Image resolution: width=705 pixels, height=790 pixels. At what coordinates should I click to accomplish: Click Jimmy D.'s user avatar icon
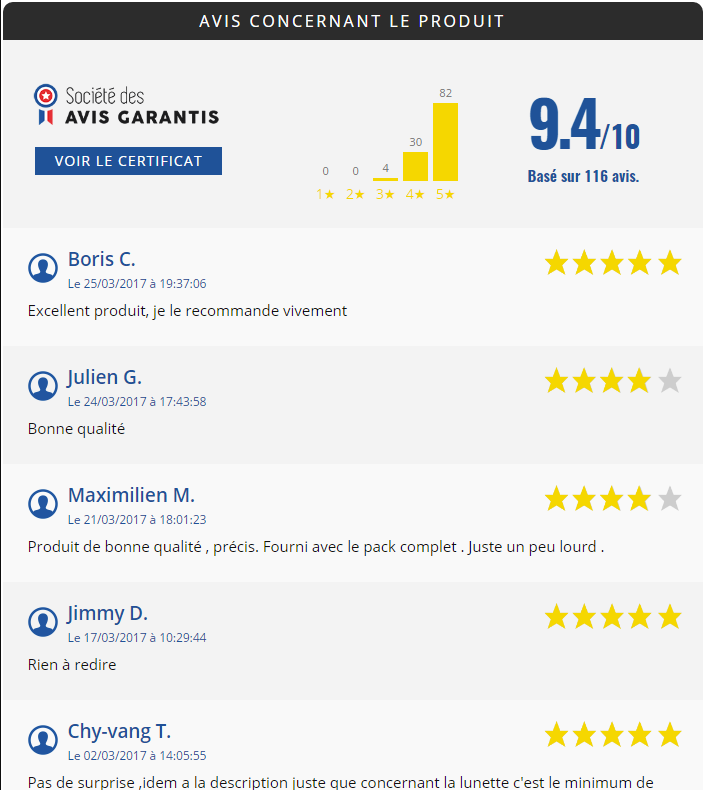(x=43, y=622)
